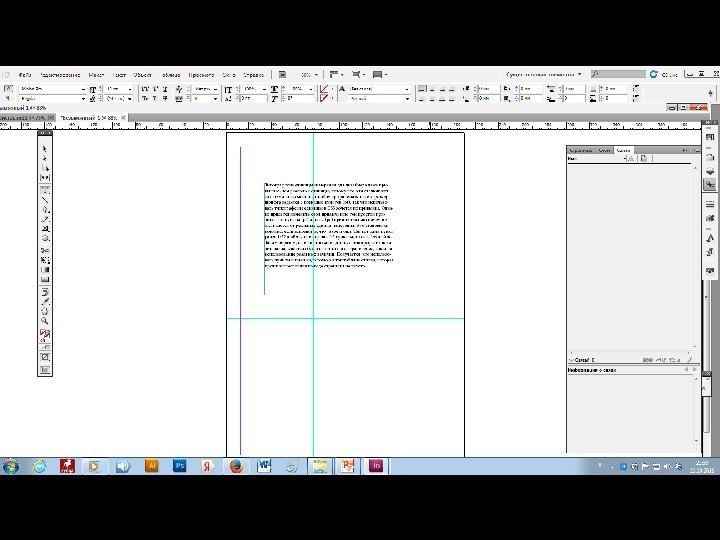
Task: Select the Gradient Feather tool
Action: (x=45, y=279)
